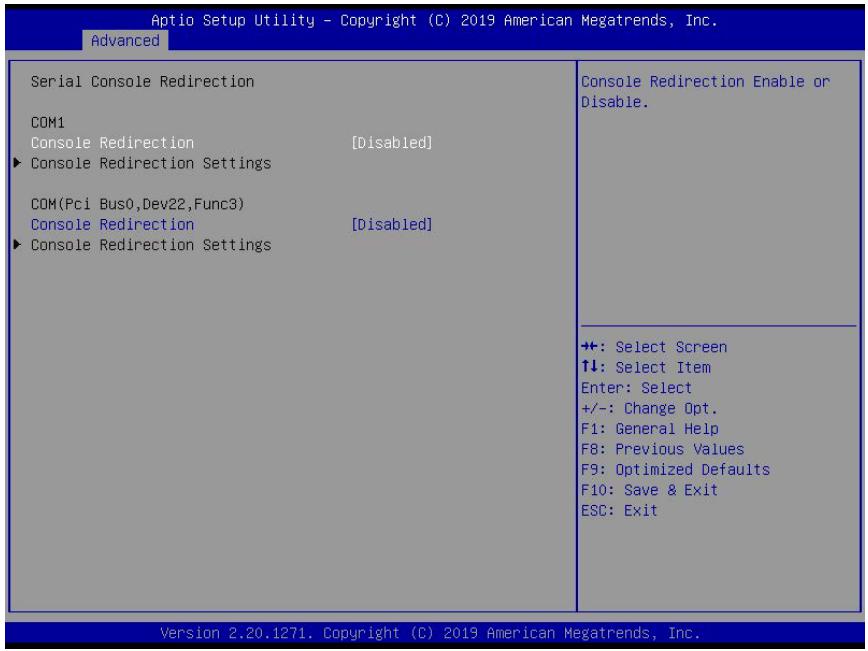Click the COM1 section label
The image size is (868, 651).
48,122
